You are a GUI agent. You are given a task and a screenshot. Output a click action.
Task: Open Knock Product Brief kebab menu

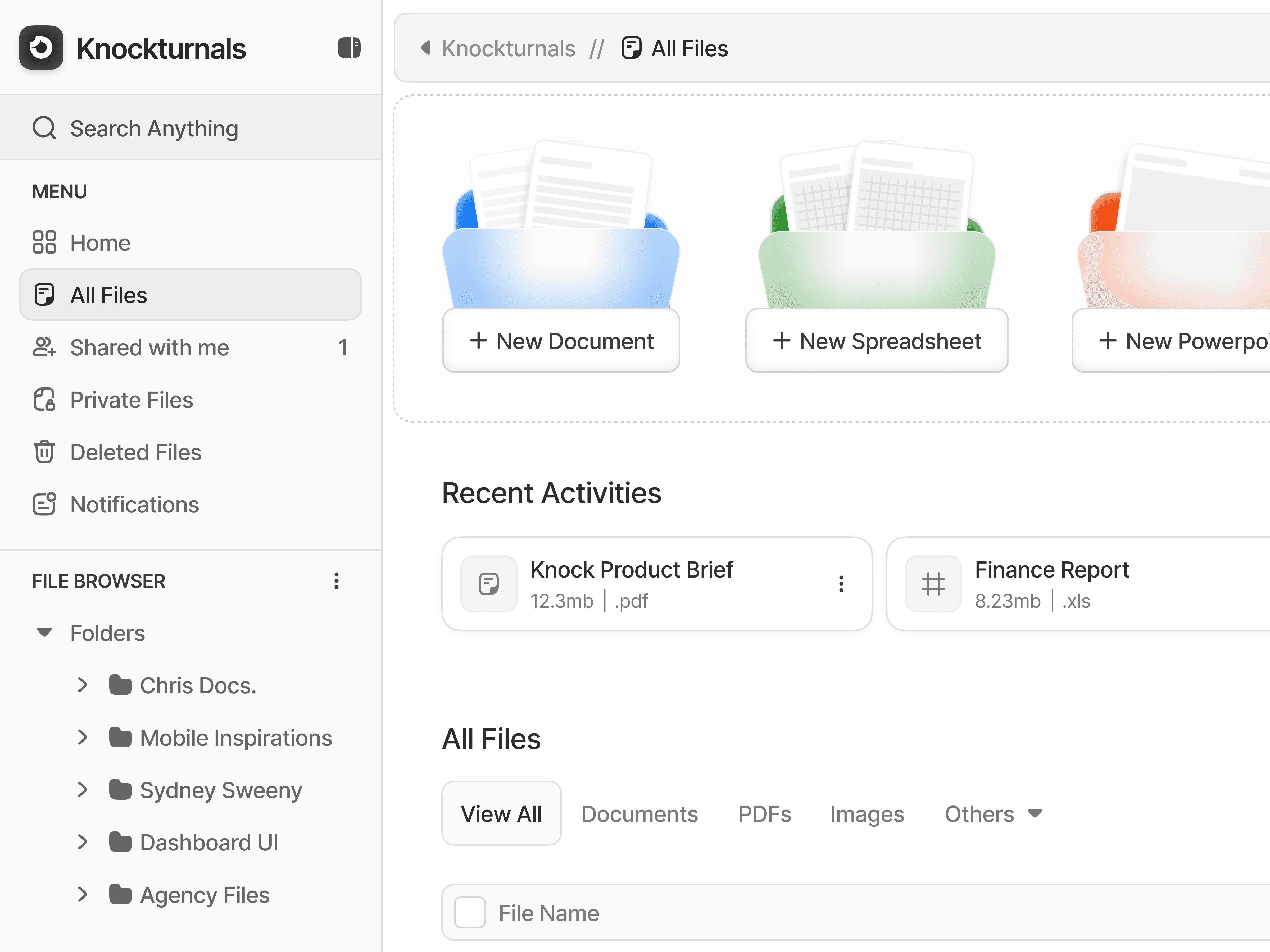841,584
